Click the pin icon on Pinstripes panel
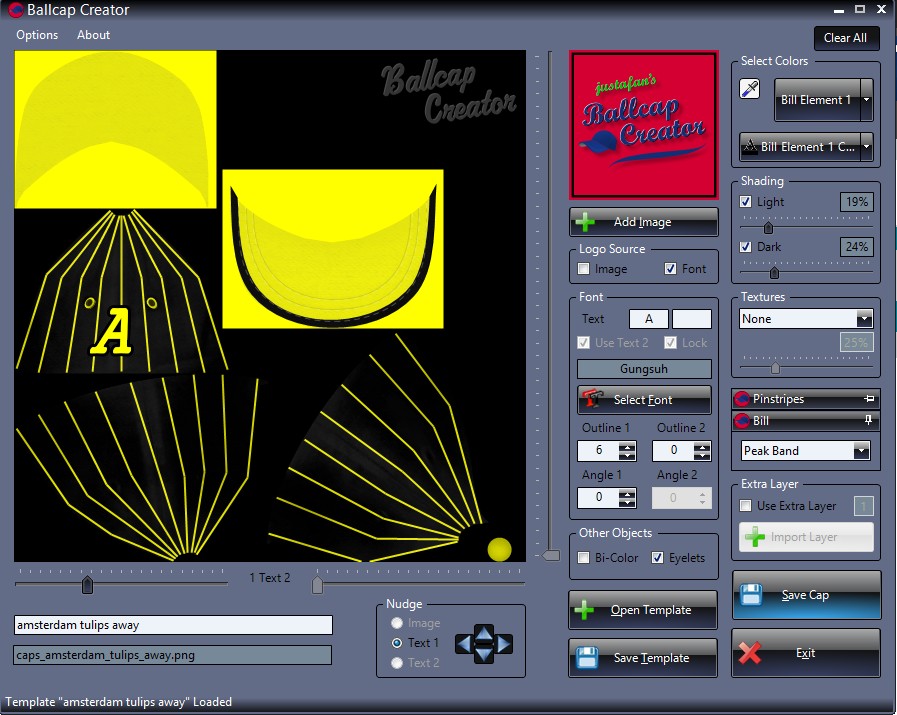Viewport: 897px width, 715px height. (x=870, y=399)
